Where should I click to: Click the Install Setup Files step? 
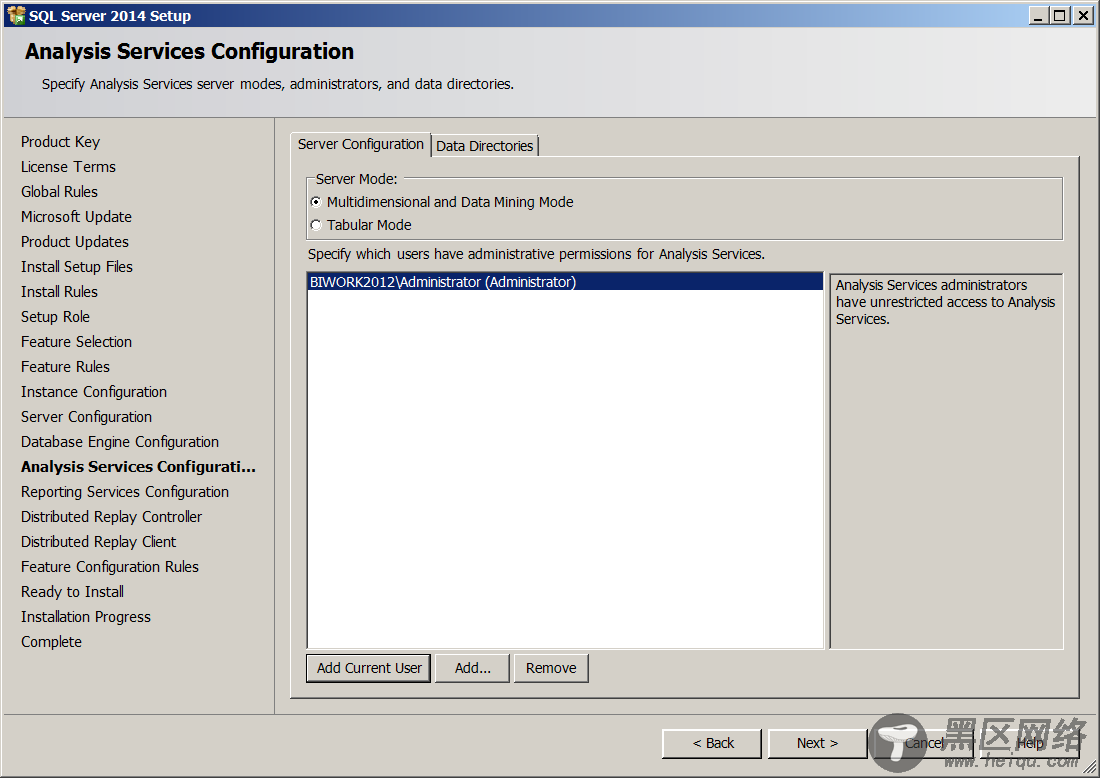click(76, 267)
